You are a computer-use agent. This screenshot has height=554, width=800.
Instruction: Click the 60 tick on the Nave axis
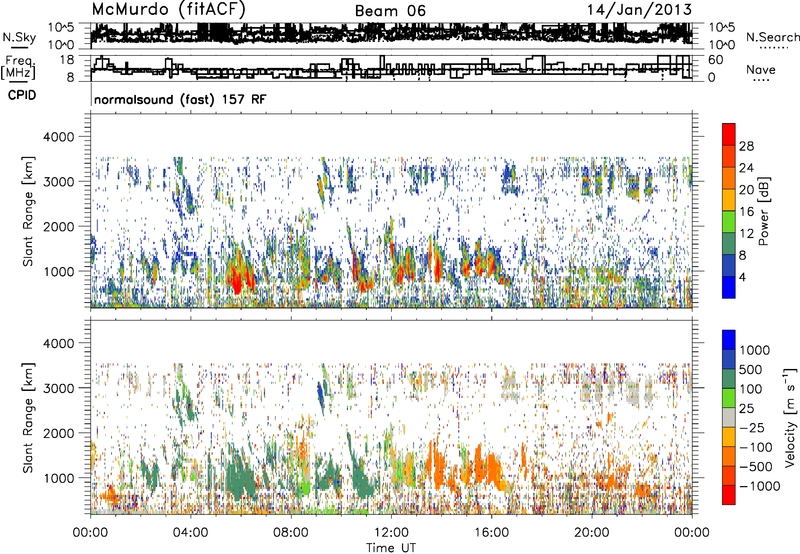coord(715,60)
